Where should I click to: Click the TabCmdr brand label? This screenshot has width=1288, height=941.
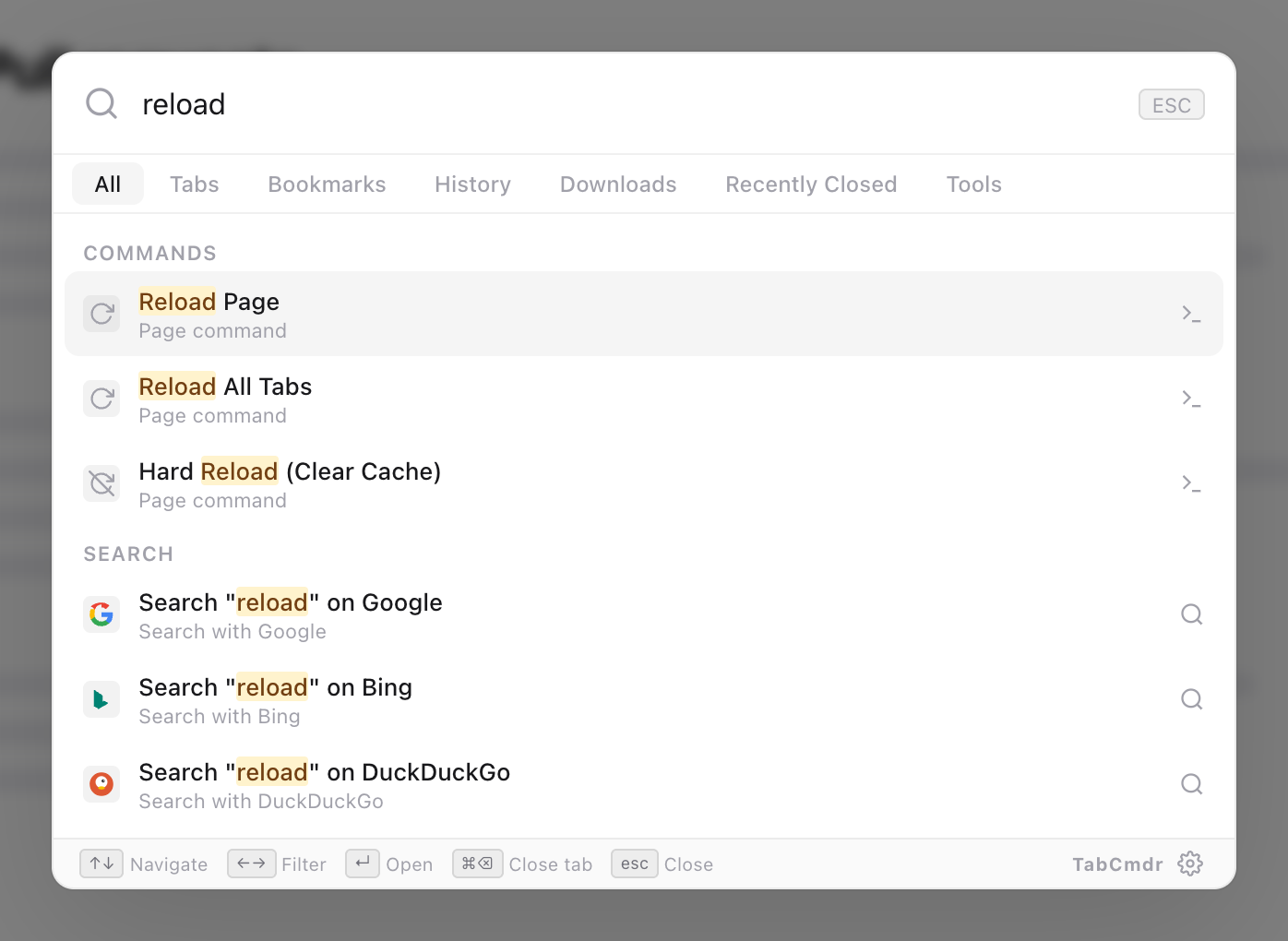(1117, 864)
